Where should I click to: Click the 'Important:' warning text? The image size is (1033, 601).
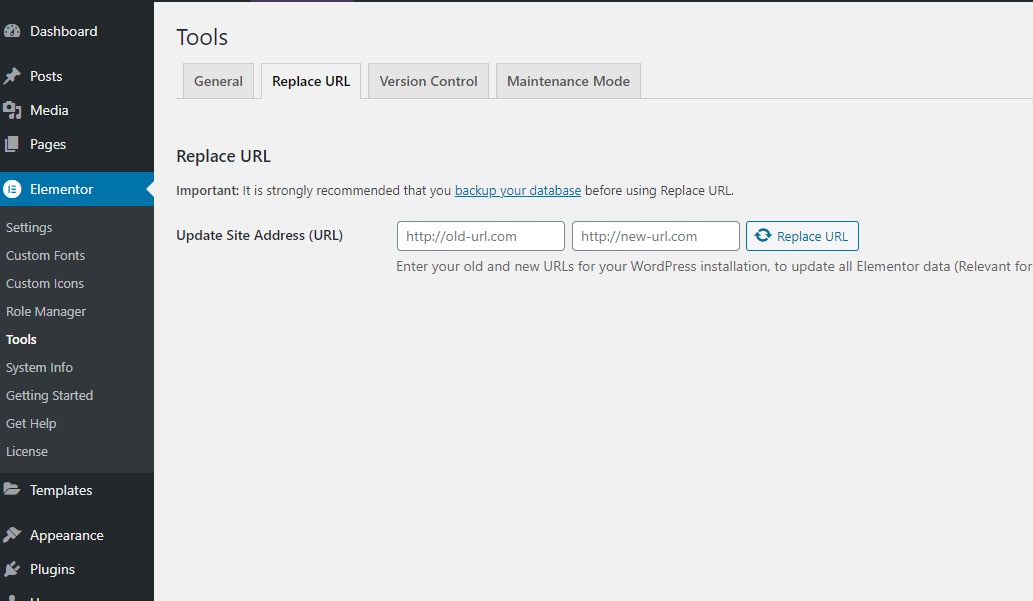(208, 190)
